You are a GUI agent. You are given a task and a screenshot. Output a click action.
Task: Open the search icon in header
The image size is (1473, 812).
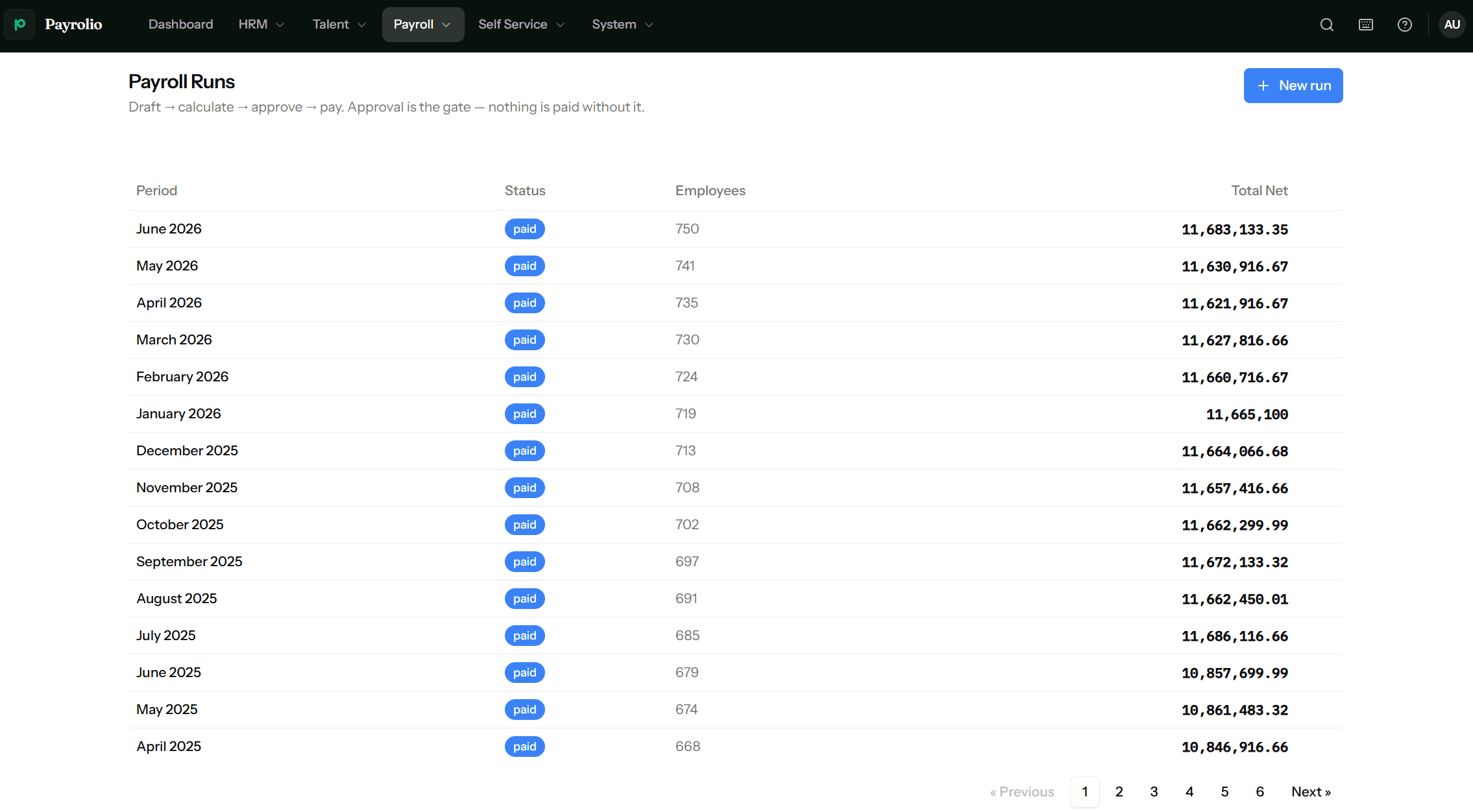1327,25
